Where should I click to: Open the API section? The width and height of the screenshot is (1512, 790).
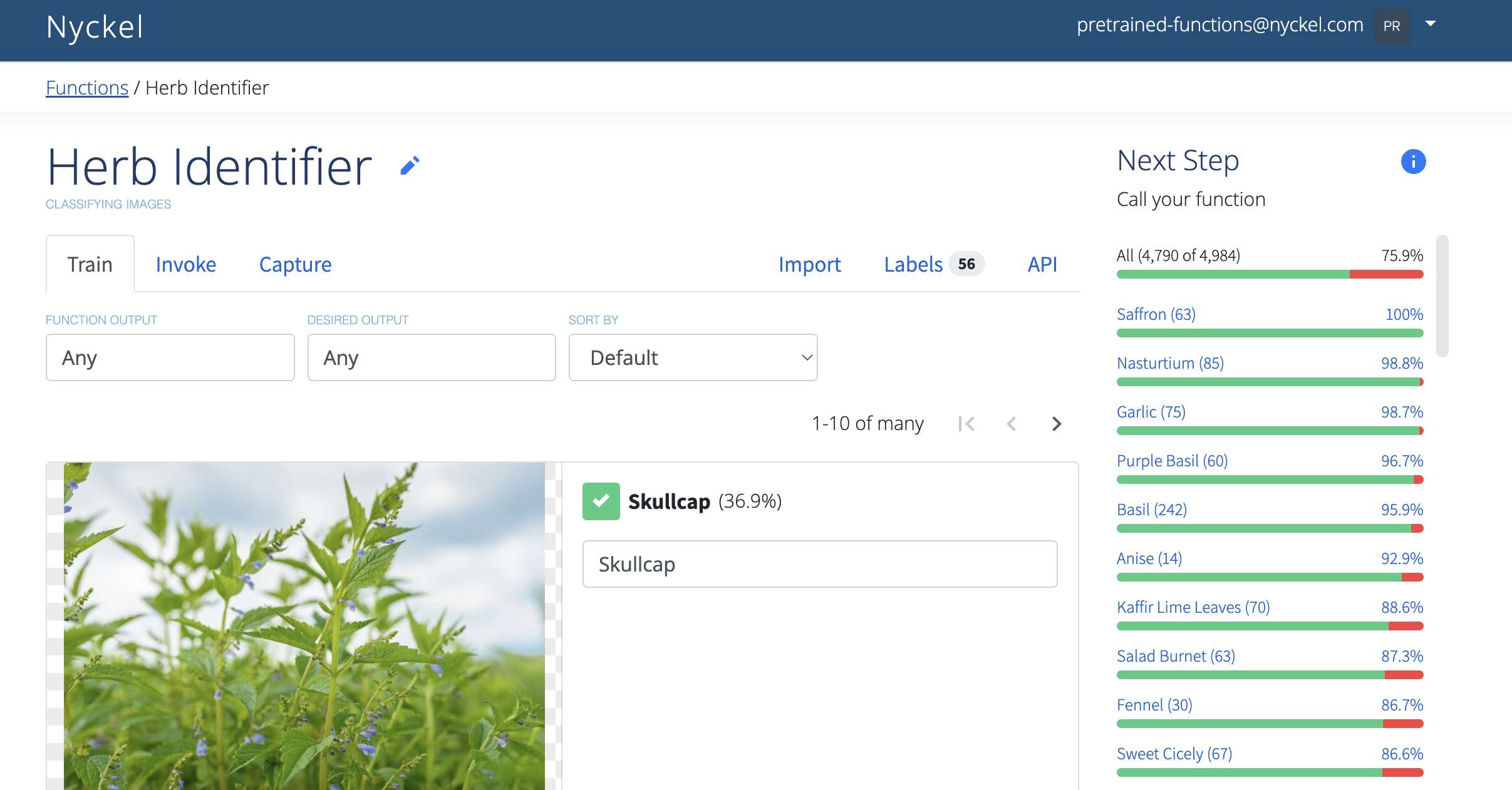1042,264
